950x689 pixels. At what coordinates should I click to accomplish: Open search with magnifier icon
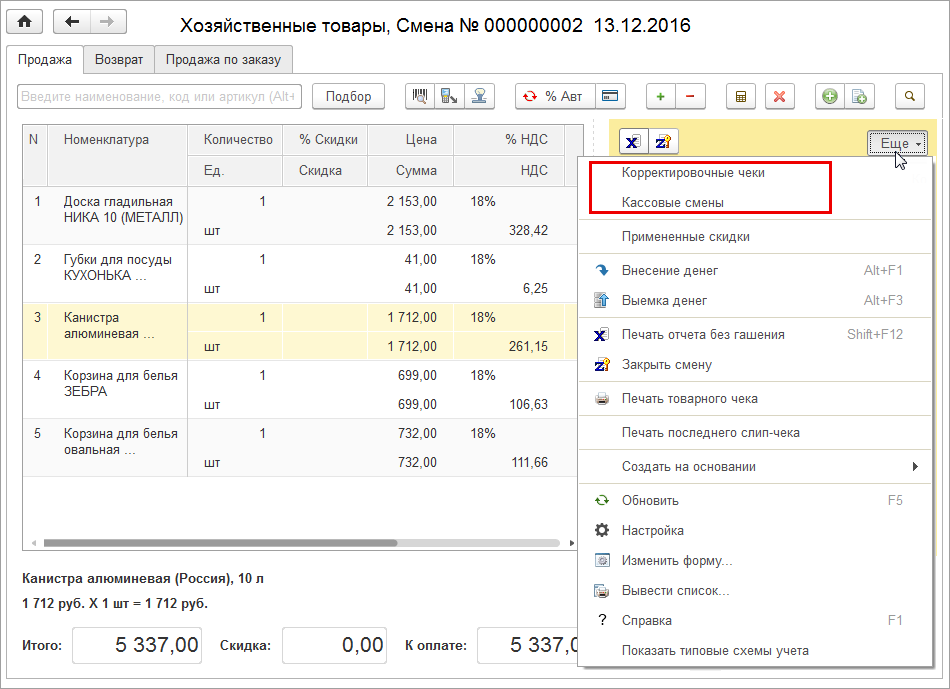(909, 96)
